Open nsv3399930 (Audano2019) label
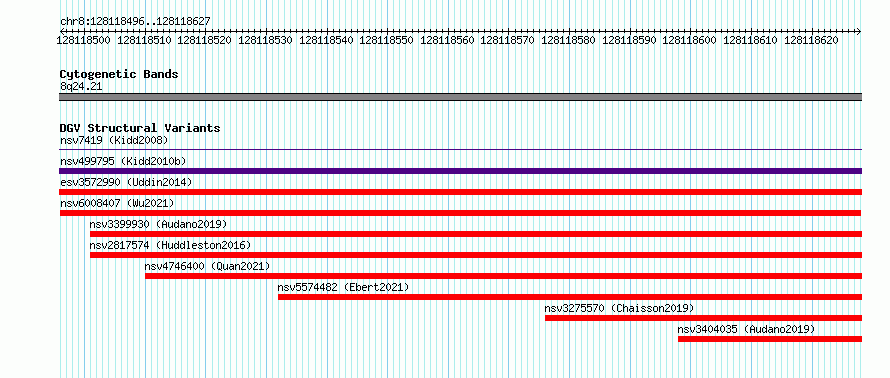Viewport: 890px width, 378px height. pos(158,224)
